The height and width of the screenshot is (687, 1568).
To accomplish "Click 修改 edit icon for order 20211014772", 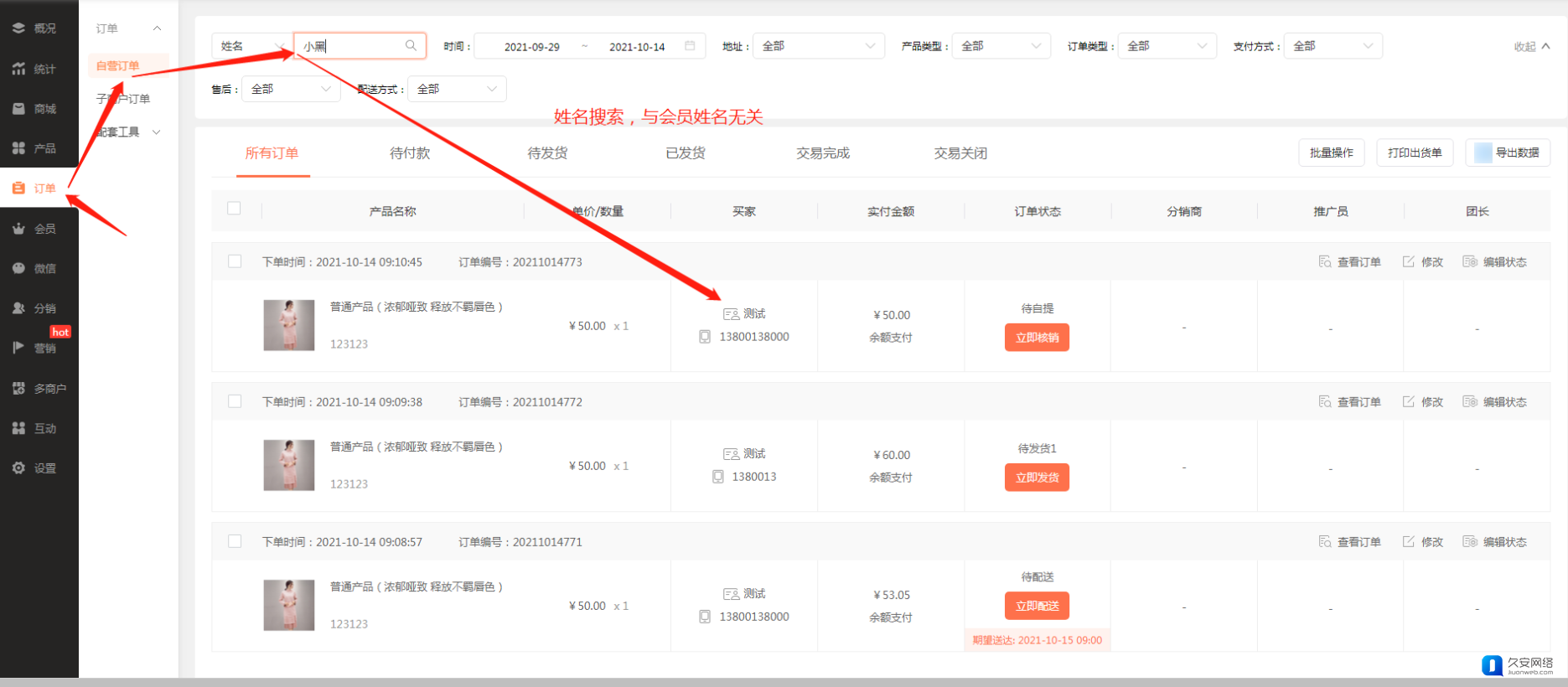I will point(1409,402).
